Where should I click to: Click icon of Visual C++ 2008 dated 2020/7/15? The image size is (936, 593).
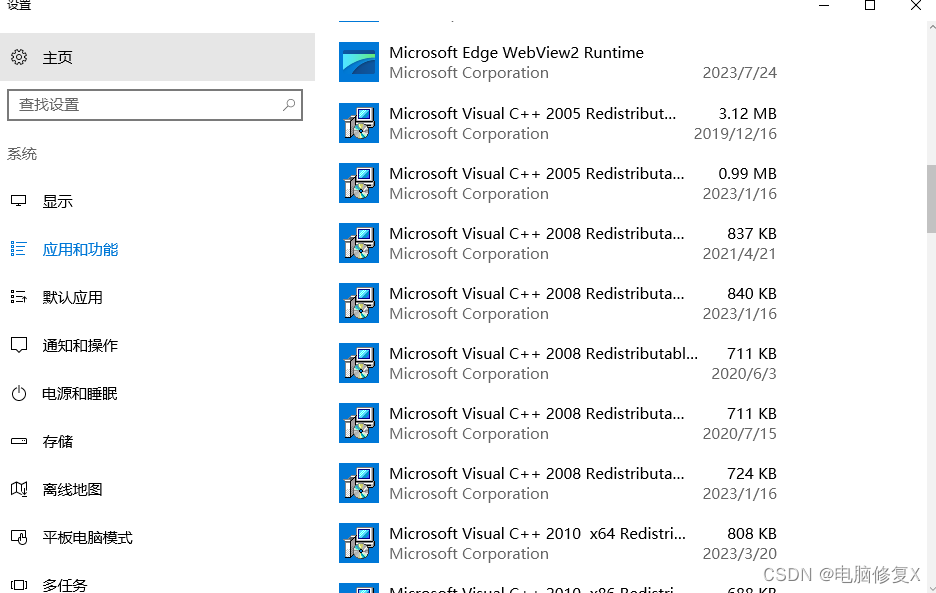[x=359, y=423]
